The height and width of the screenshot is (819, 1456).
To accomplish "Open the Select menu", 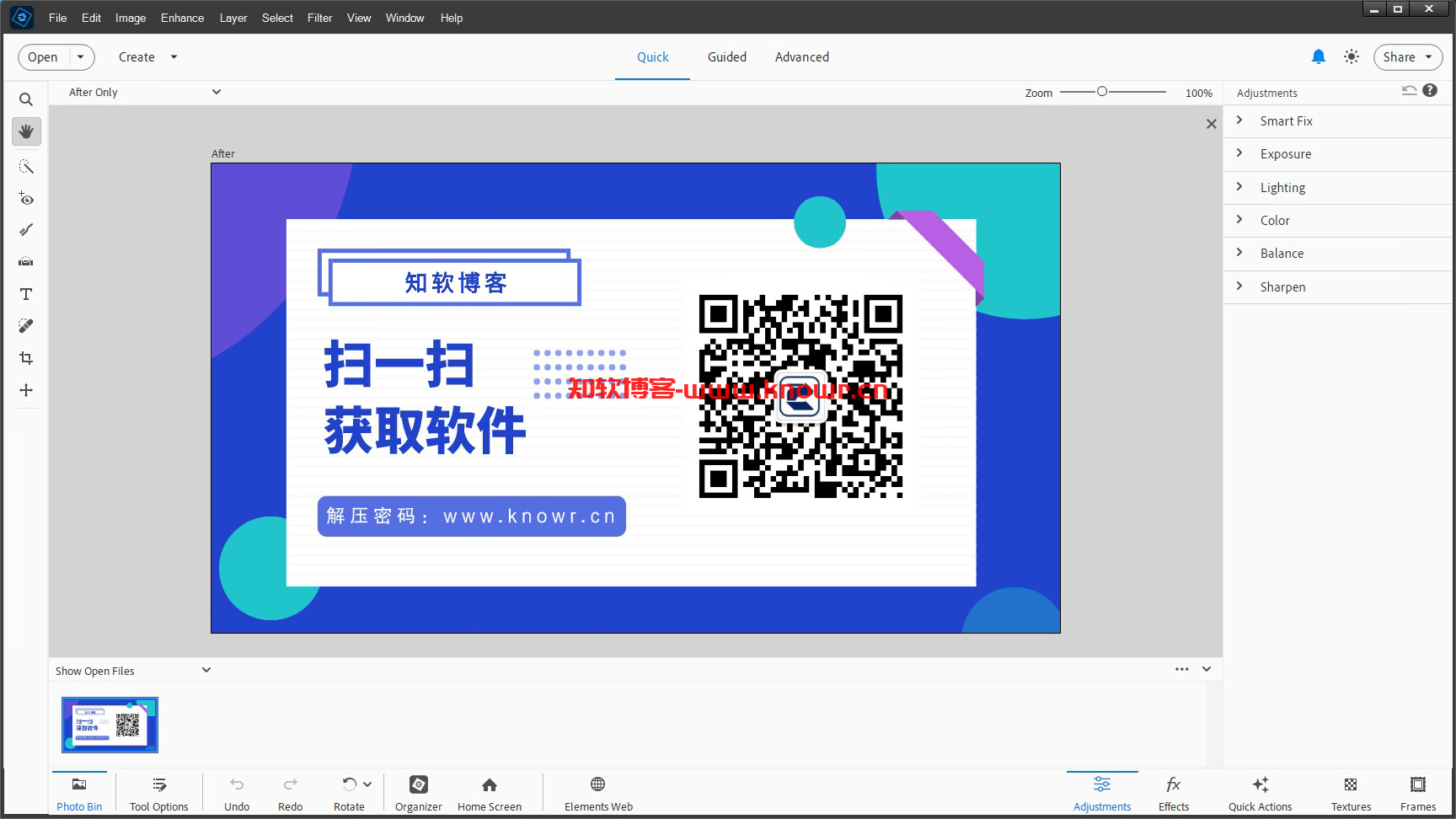I will [277, 18].
